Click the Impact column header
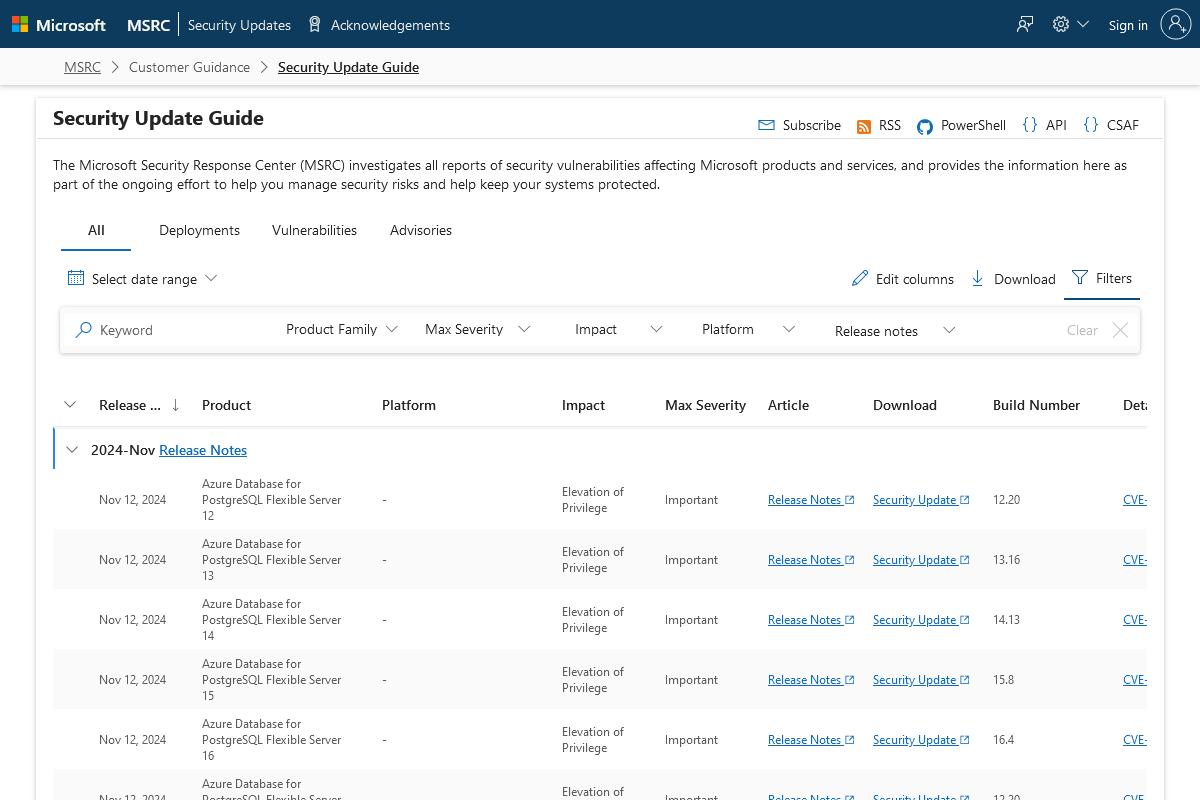Screen dimensions: 1200x800 click(x=583, y=405)
